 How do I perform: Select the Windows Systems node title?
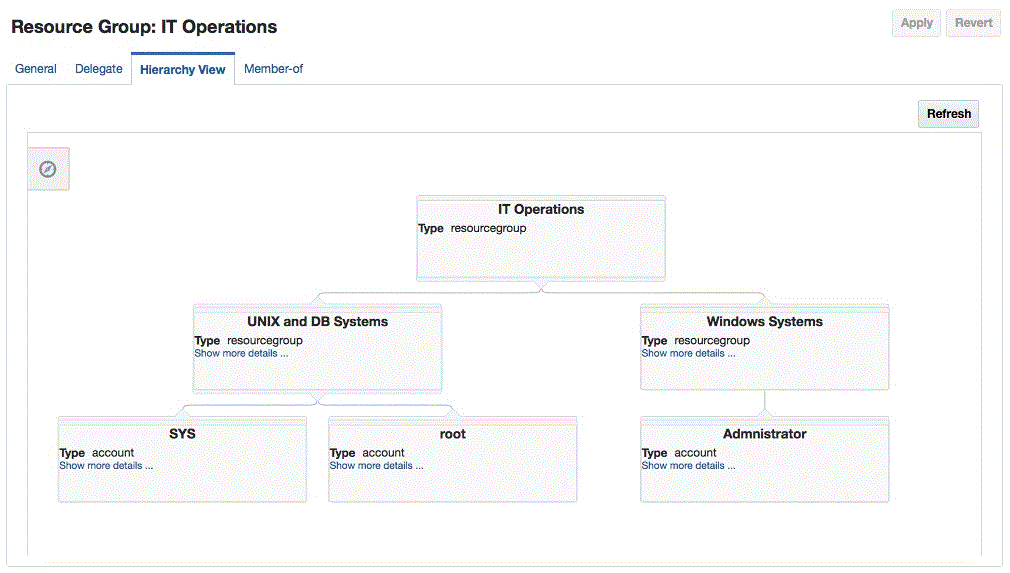pos(765,321)
